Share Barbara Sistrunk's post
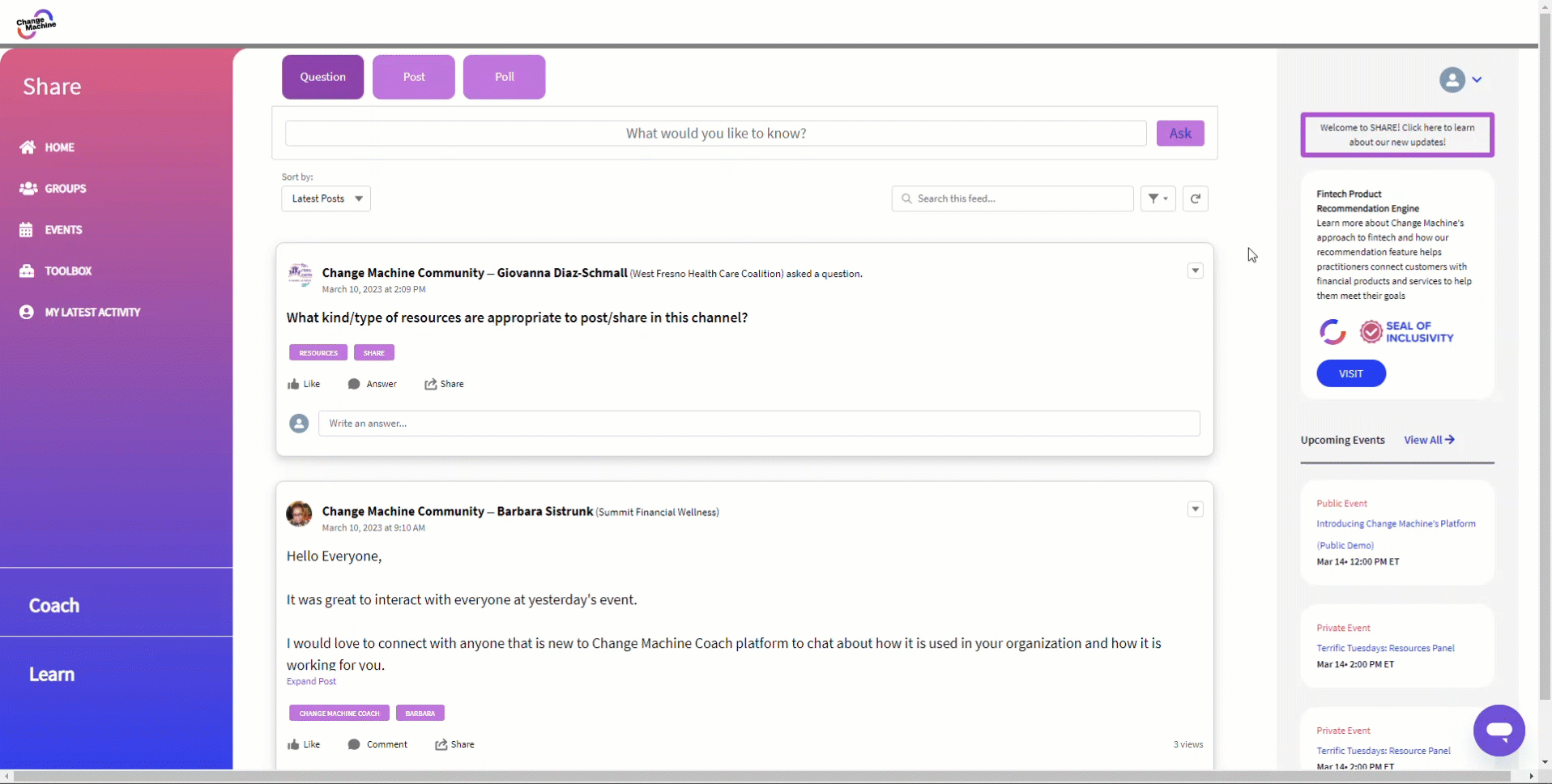 (x=454, y=744)
